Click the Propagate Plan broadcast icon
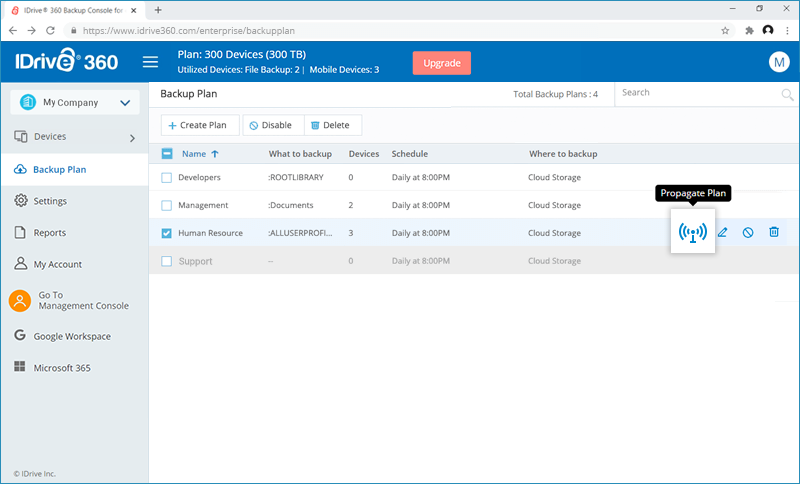 693,232
